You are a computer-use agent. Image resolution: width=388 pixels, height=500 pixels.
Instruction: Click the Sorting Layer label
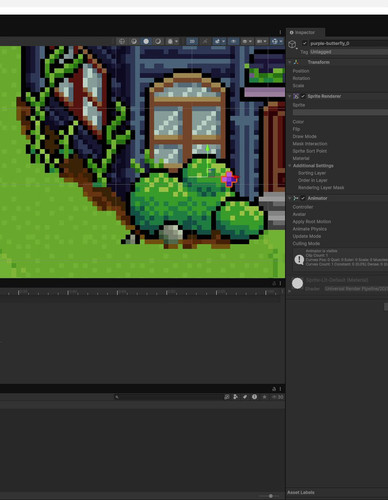pos(312,173)
